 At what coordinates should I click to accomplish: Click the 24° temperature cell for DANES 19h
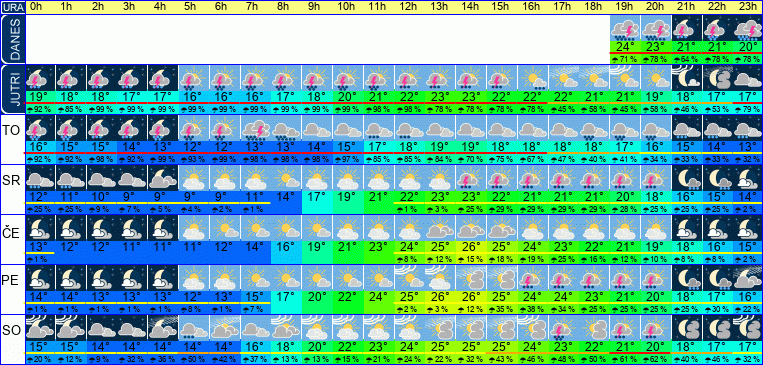625,47
